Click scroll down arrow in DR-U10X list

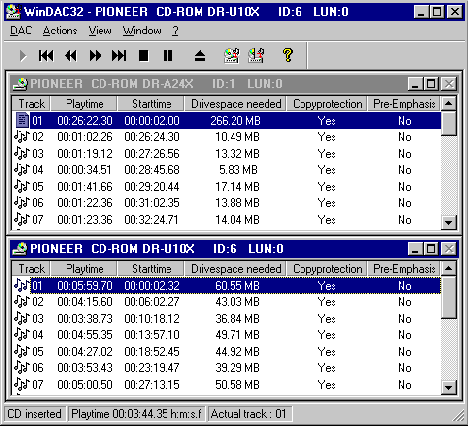pyautogui.click(x=449, y=387)
